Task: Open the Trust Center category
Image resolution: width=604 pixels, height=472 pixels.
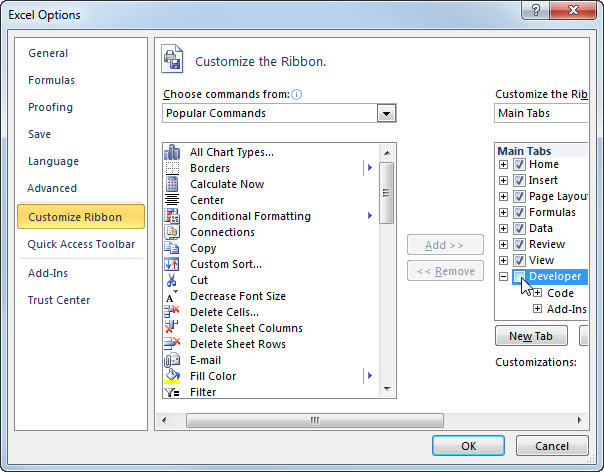Action: 59,300
